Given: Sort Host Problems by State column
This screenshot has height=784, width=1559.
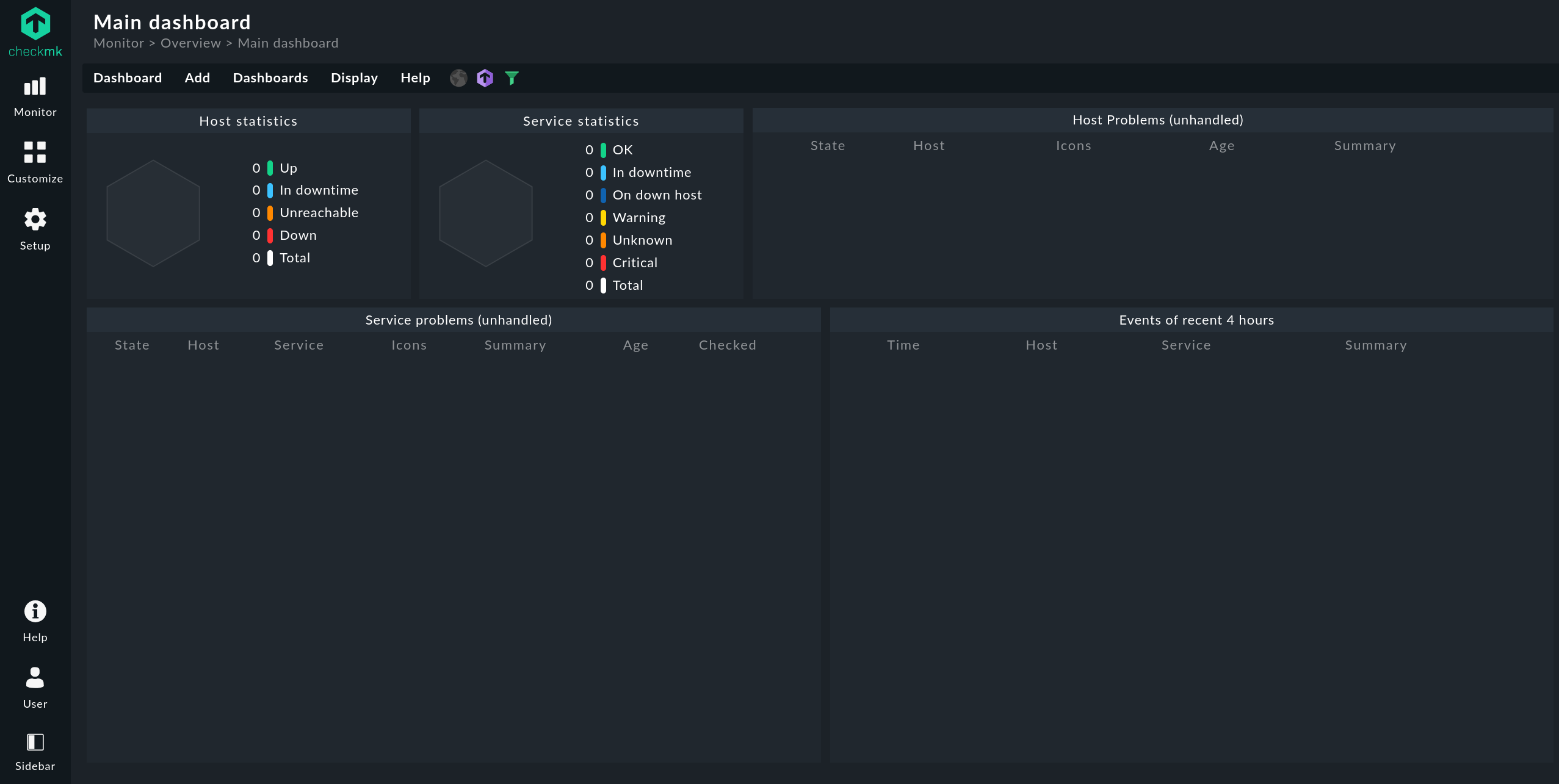Looking at the screenshot, I should click(x=828, y=146).
